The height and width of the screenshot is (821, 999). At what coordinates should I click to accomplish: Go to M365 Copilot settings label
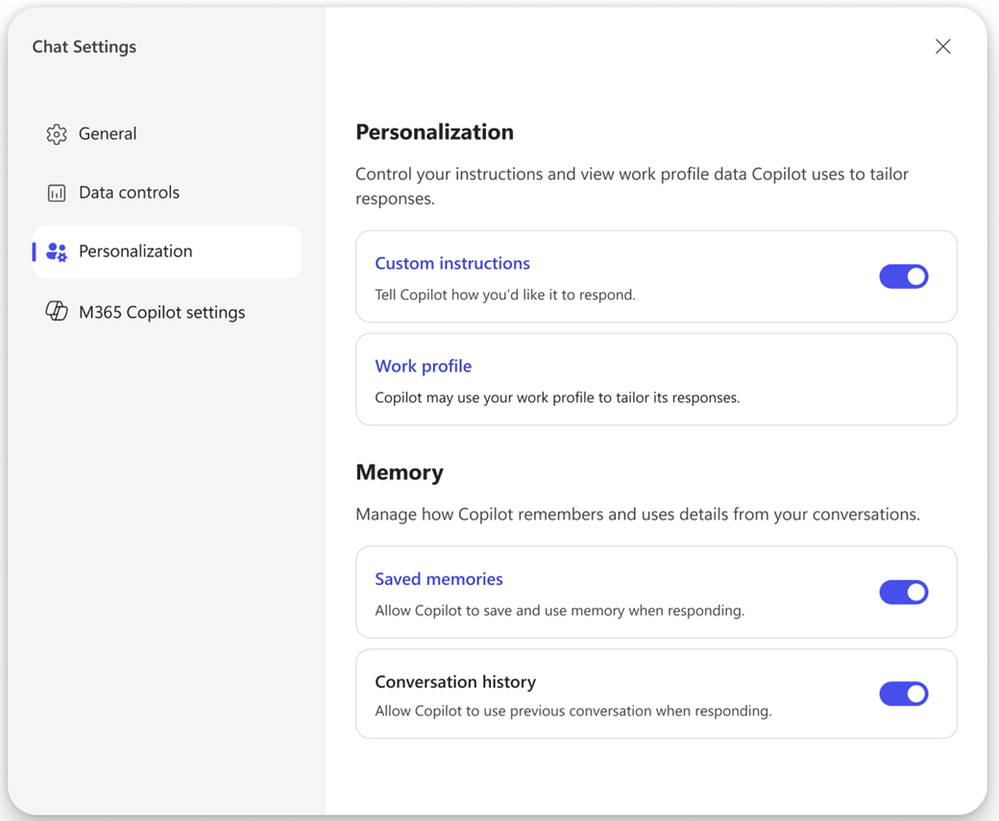(x=162, y=312)
